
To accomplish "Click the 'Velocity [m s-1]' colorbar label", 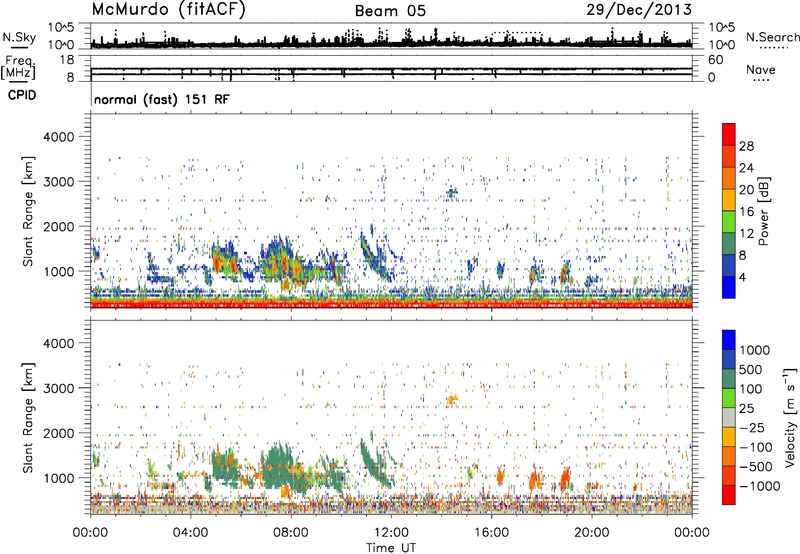I will pyautogui.click(x=790, y=417).
